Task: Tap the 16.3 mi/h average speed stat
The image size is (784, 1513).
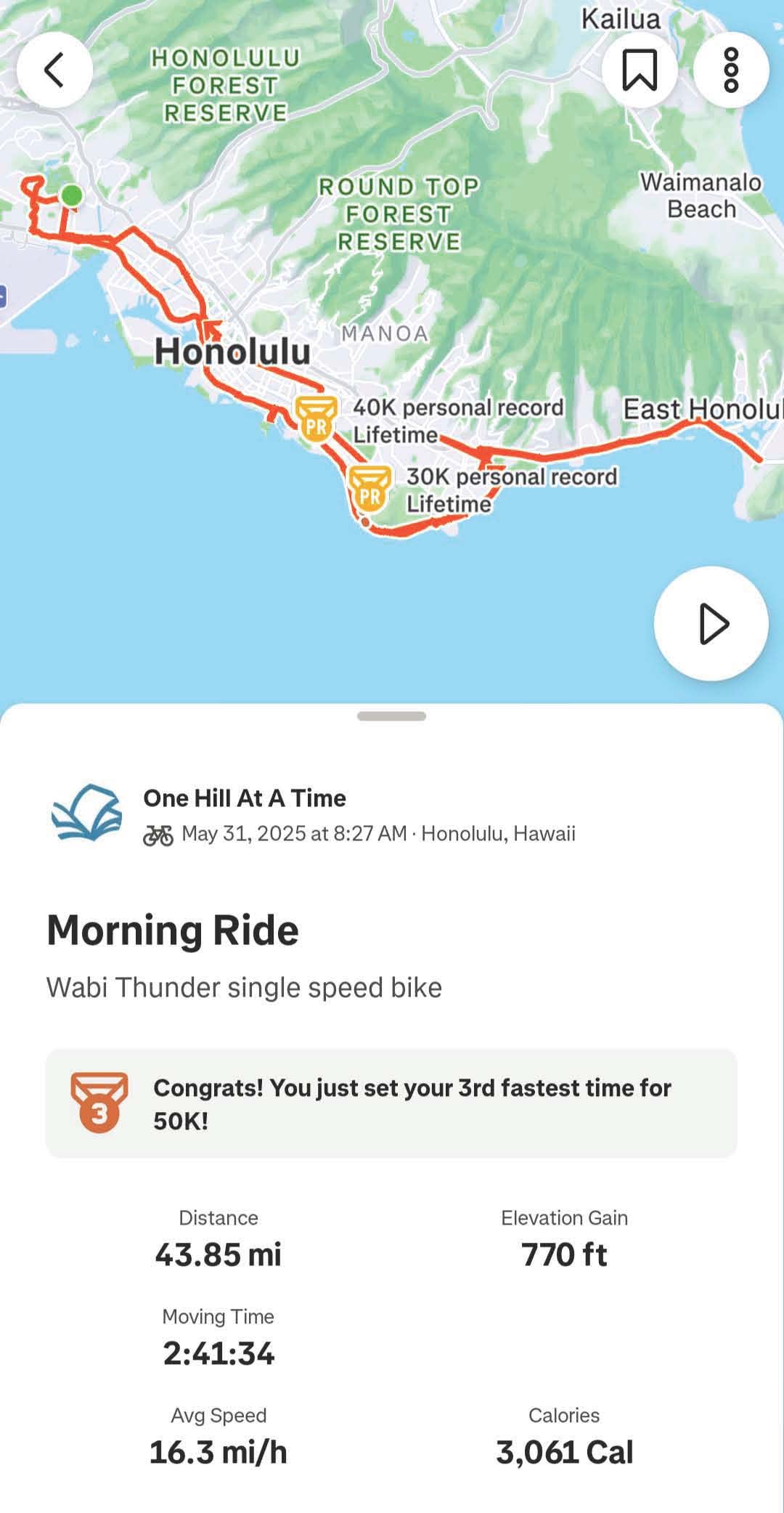Action: click(219, 1451)
